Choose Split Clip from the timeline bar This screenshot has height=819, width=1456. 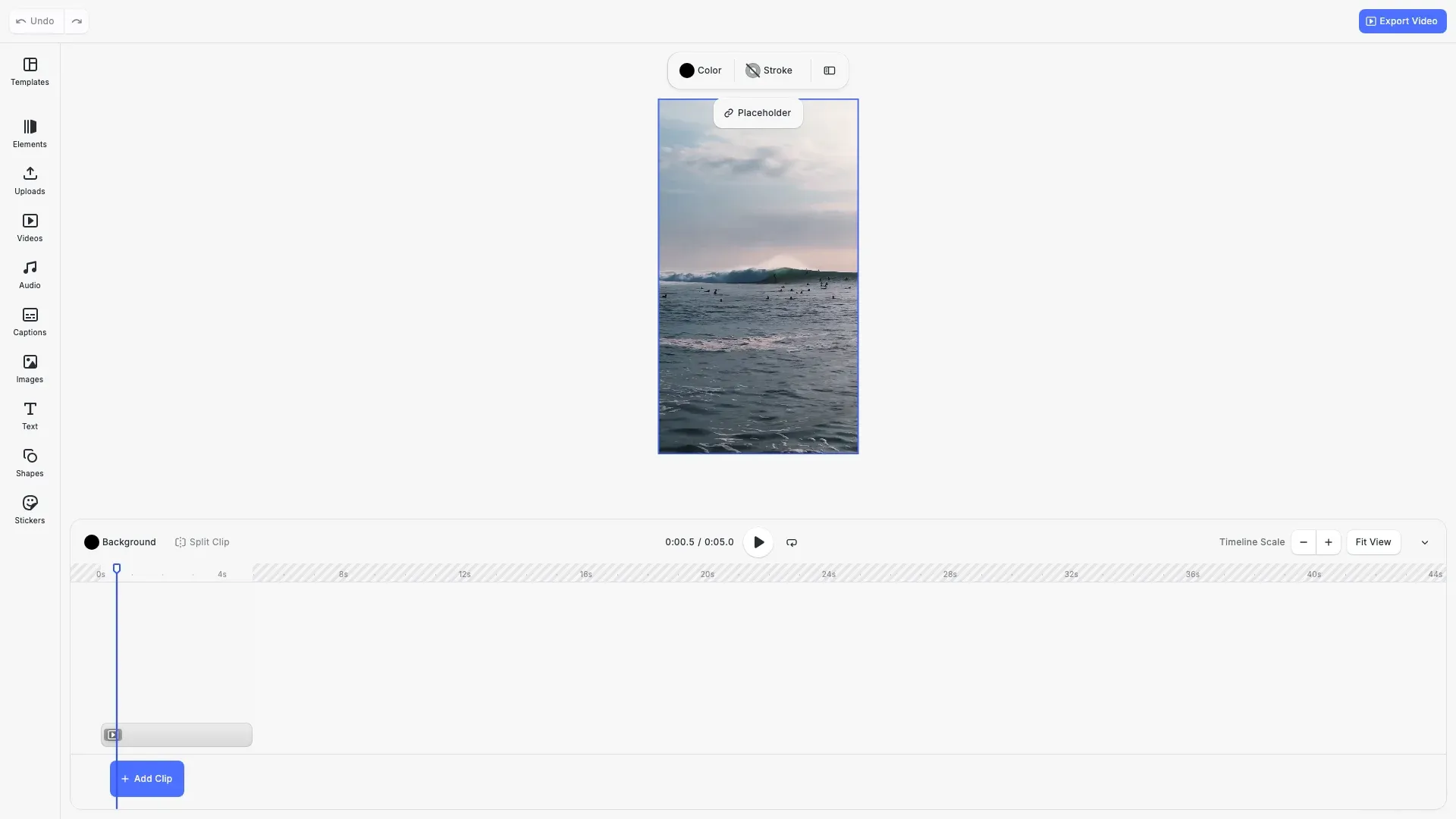pos(202,541)
